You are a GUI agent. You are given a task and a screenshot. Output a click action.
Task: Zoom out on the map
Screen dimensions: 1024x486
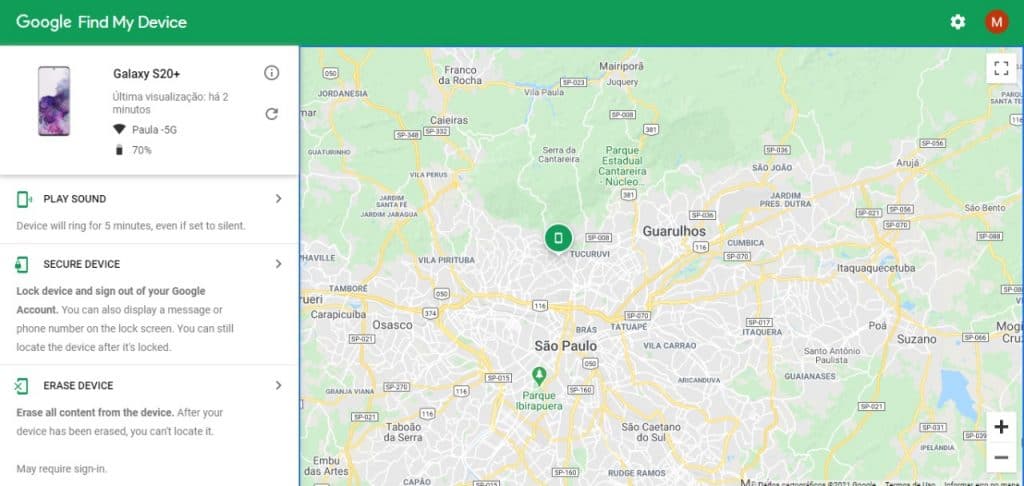click(x=1001, y=458)
